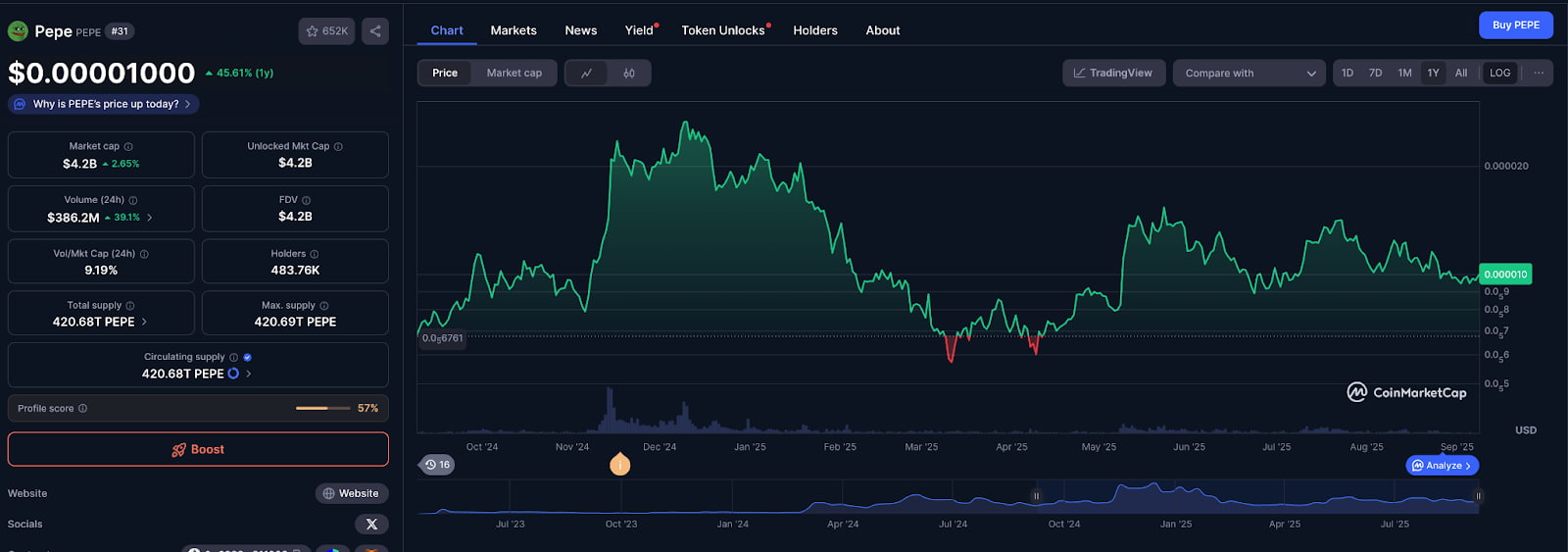Viewport: 1568px width, 552px height.
Task: Expand Circulating supply details chevron
Action: 249,374
